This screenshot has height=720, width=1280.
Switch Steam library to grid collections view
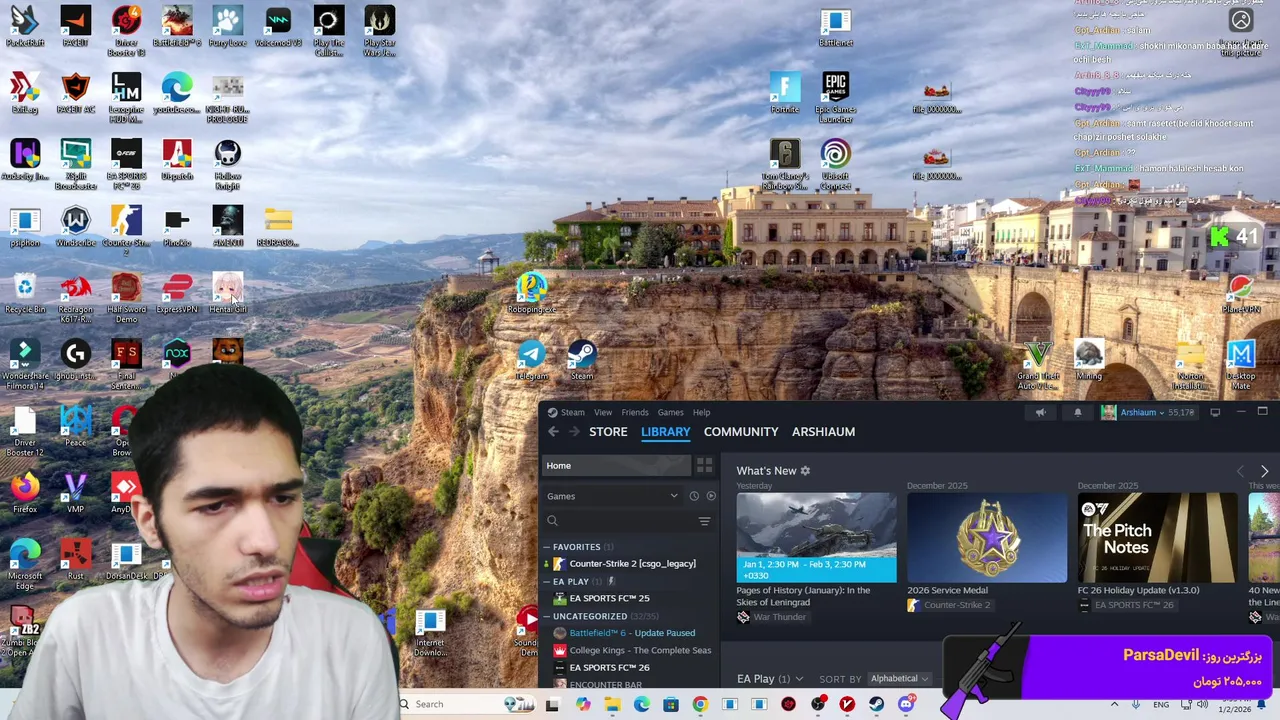pos(704,466)
